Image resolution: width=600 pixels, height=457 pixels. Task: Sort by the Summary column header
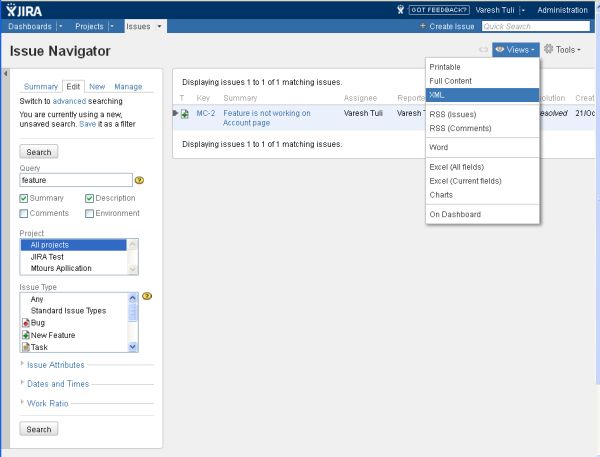(240, 98)
